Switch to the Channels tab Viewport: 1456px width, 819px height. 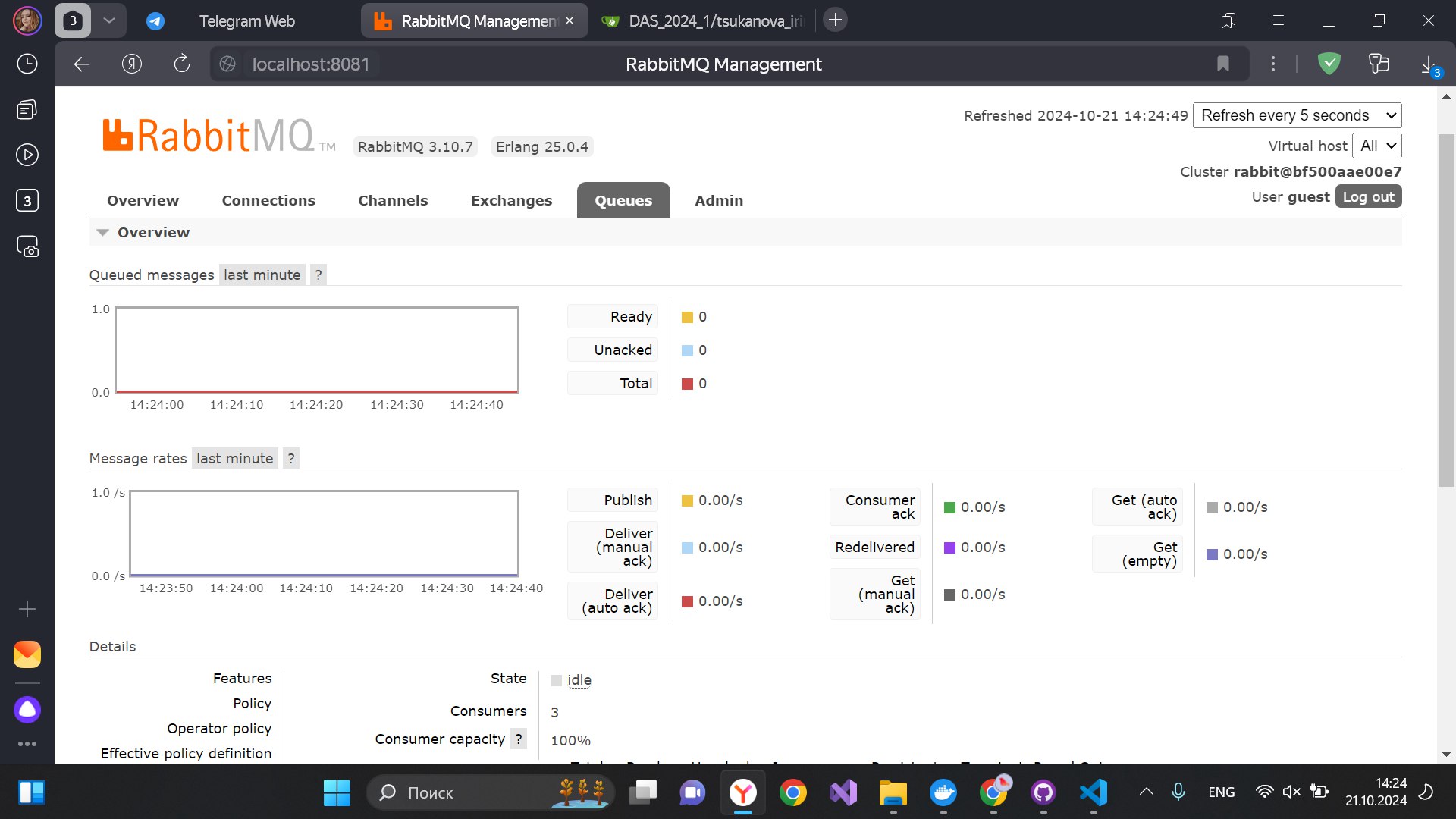pyautogui.click(x=393, y=200)
